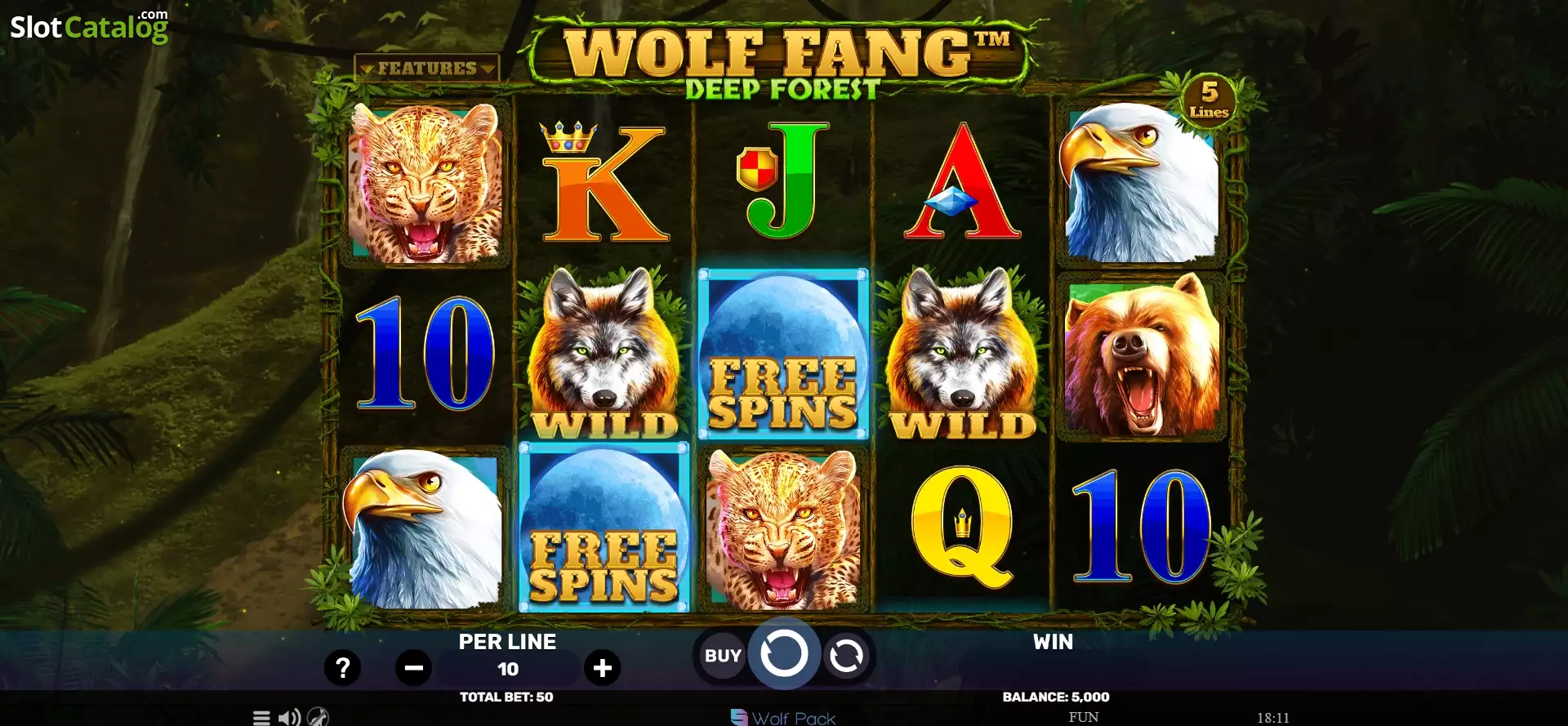Open the help question mark button
Image resolution: width=1568 pixels, height=726 pixels.
(343, 668)
